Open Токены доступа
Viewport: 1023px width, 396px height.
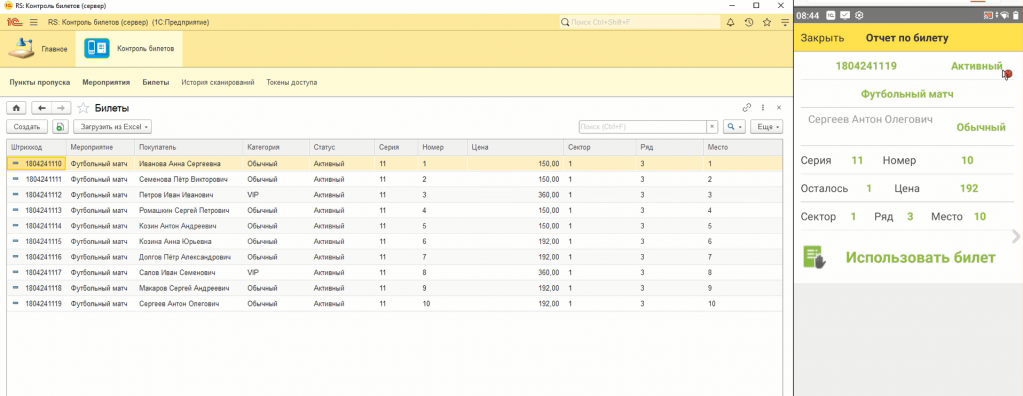tap(292, 83)
